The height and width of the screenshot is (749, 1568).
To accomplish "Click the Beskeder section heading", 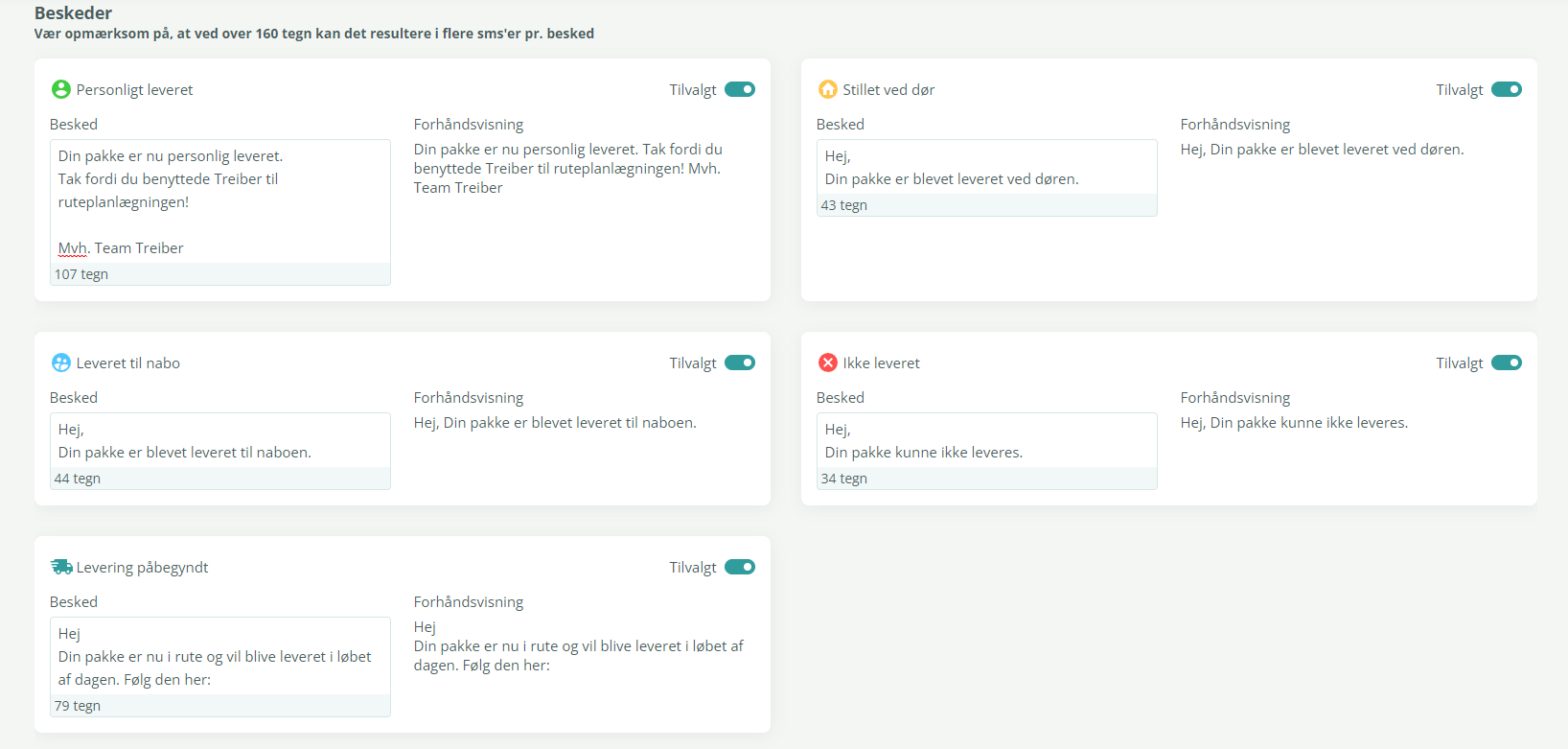I will pos(73,12).
